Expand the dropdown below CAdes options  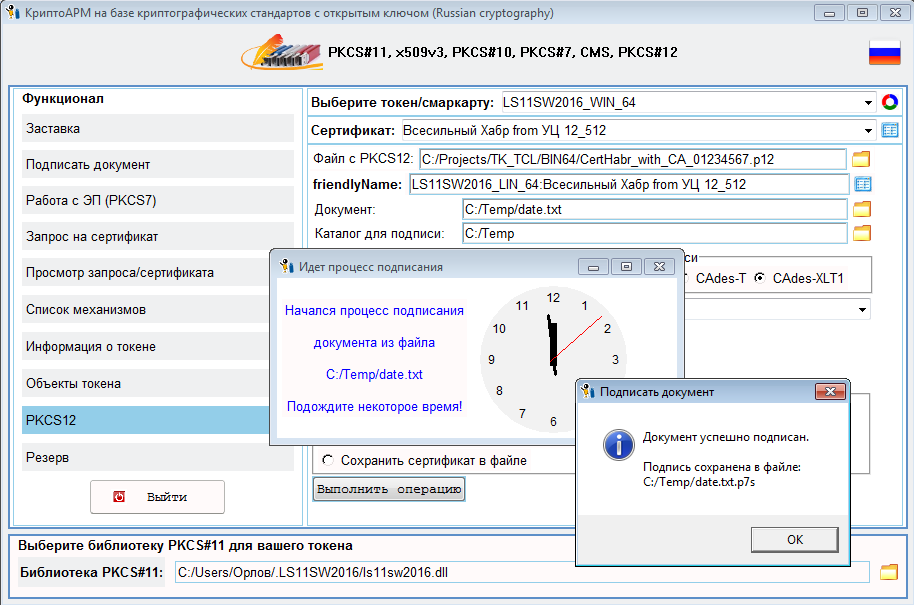click(x=862, y=310)
